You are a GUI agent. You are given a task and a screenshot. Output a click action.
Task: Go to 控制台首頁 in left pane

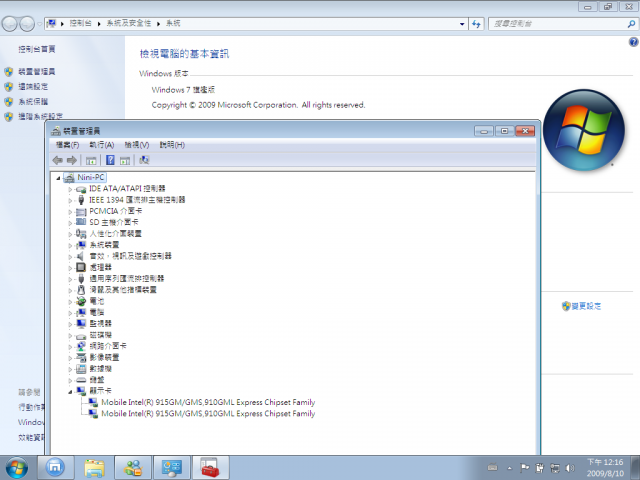(x=37, y=49)
